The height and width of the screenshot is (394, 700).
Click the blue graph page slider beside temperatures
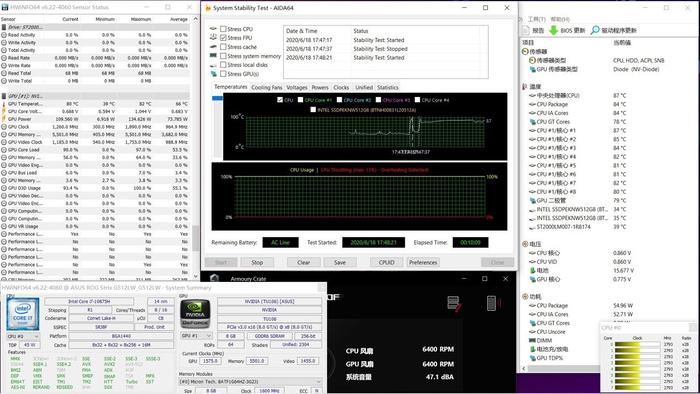click(217, 98)
